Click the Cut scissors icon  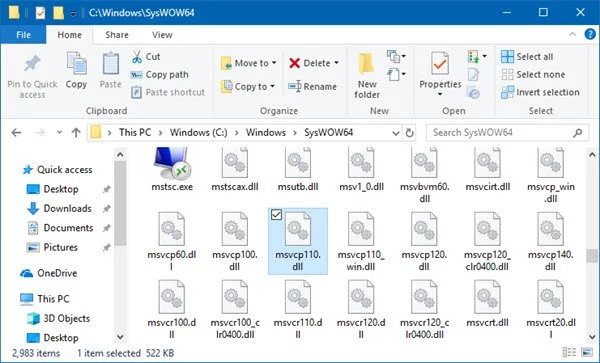(137, 57)
